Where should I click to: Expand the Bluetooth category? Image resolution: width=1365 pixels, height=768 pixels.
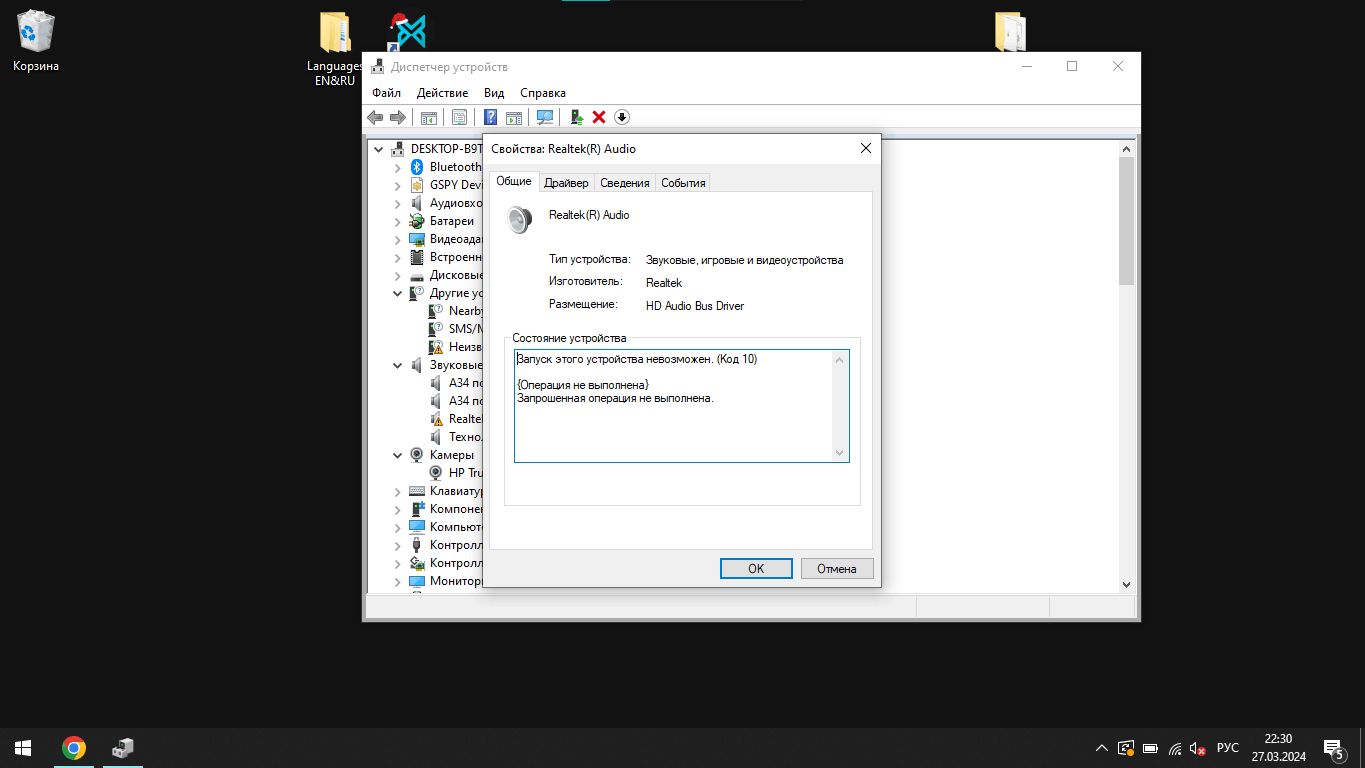(x=397, y=167)
